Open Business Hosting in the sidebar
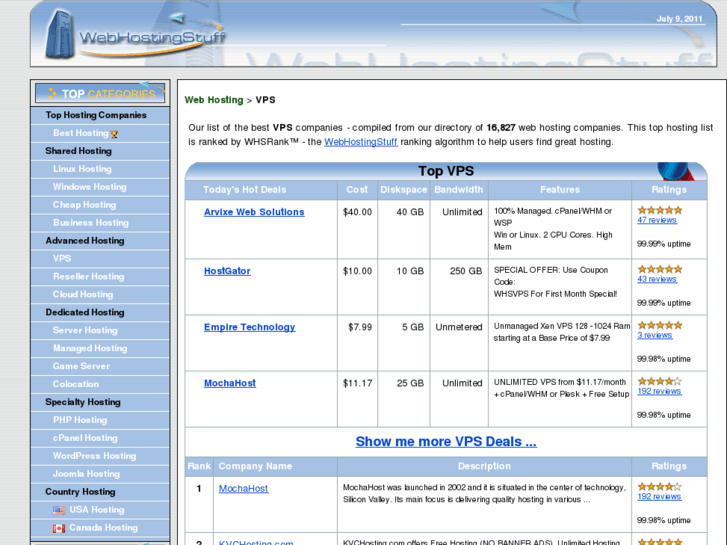Image resolution: width=727 pixels, height=545 pixels. coord(91,223)
